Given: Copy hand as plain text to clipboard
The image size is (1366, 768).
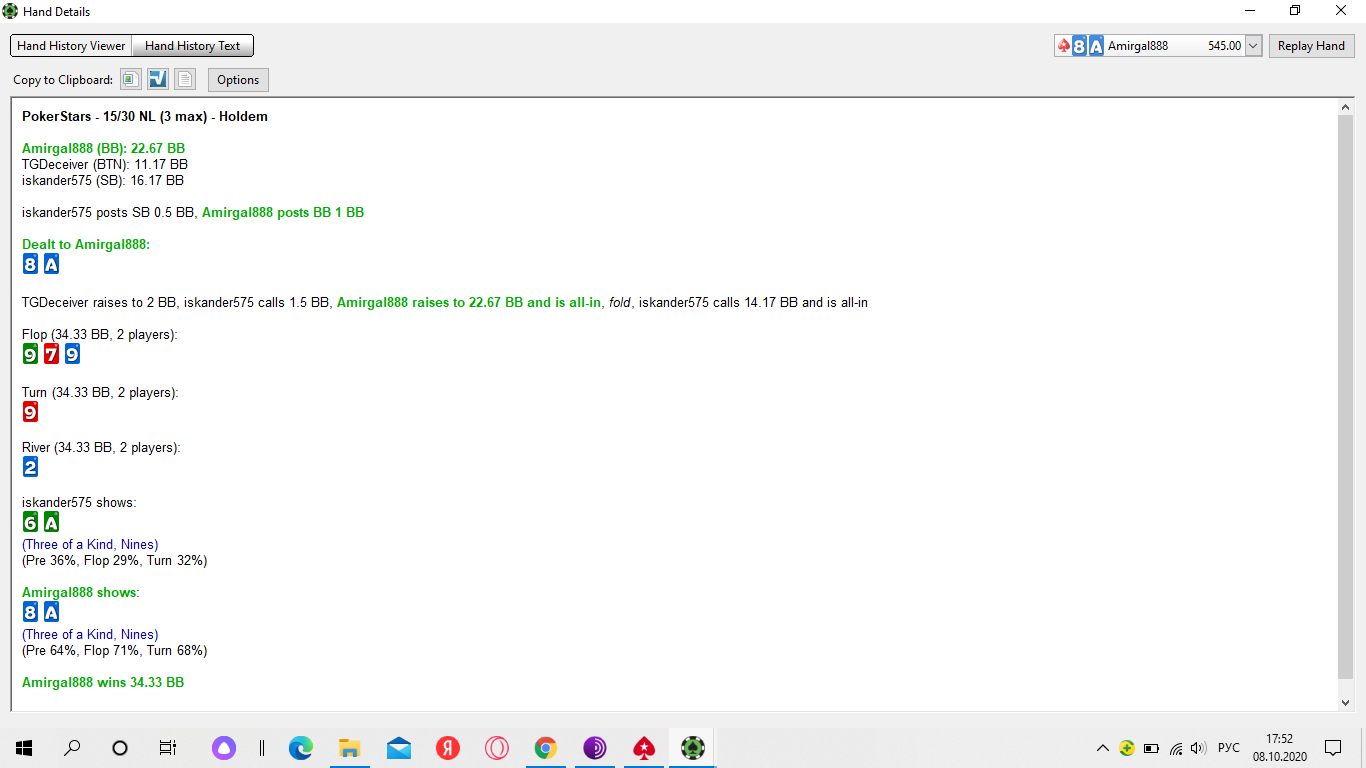Looking at the screenshot, I should click(x=185, y=80).
